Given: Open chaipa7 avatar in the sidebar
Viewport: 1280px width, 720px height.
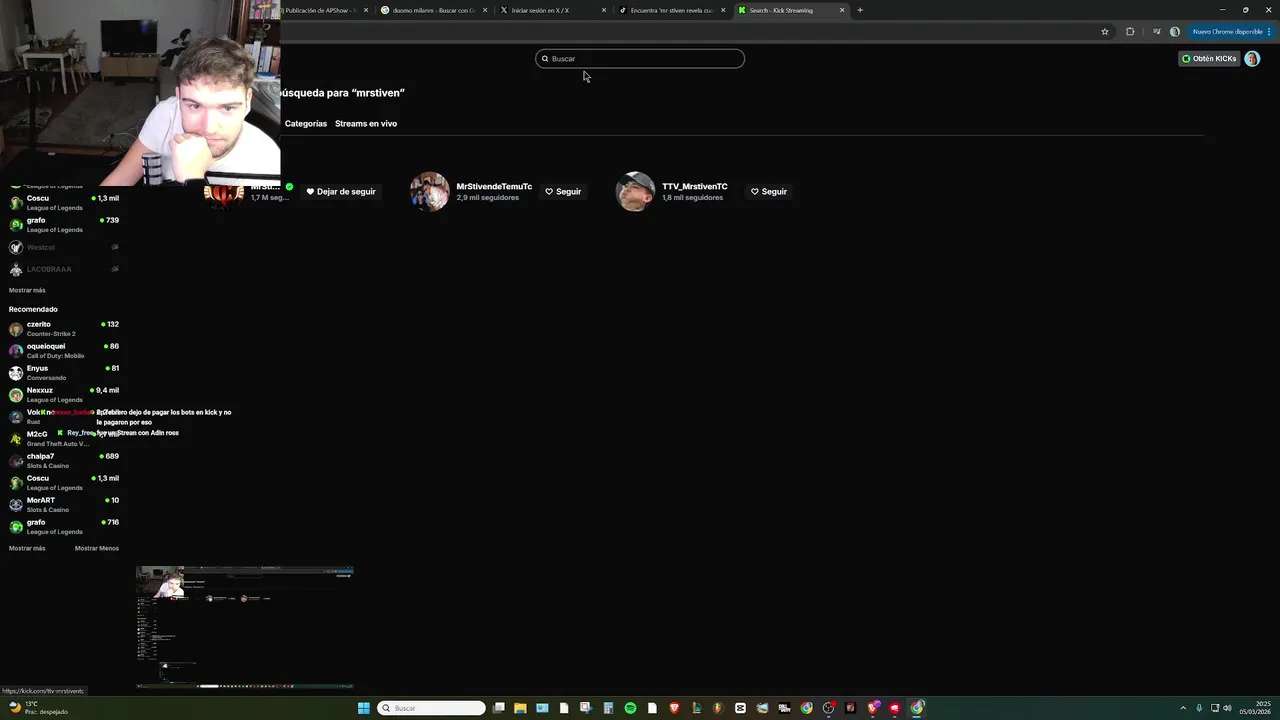Looking at the screenshot, I should point(16,461).
